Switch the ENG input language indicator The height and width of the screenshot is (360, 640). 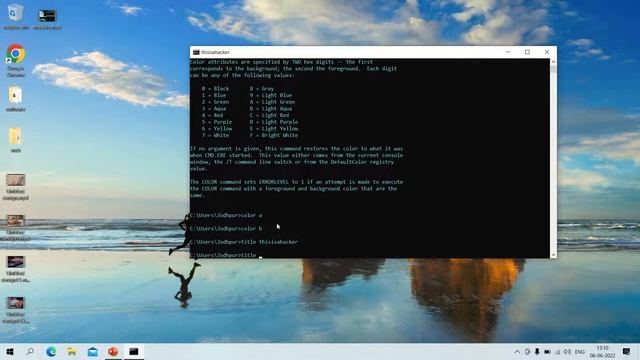(x=580, y=351)
